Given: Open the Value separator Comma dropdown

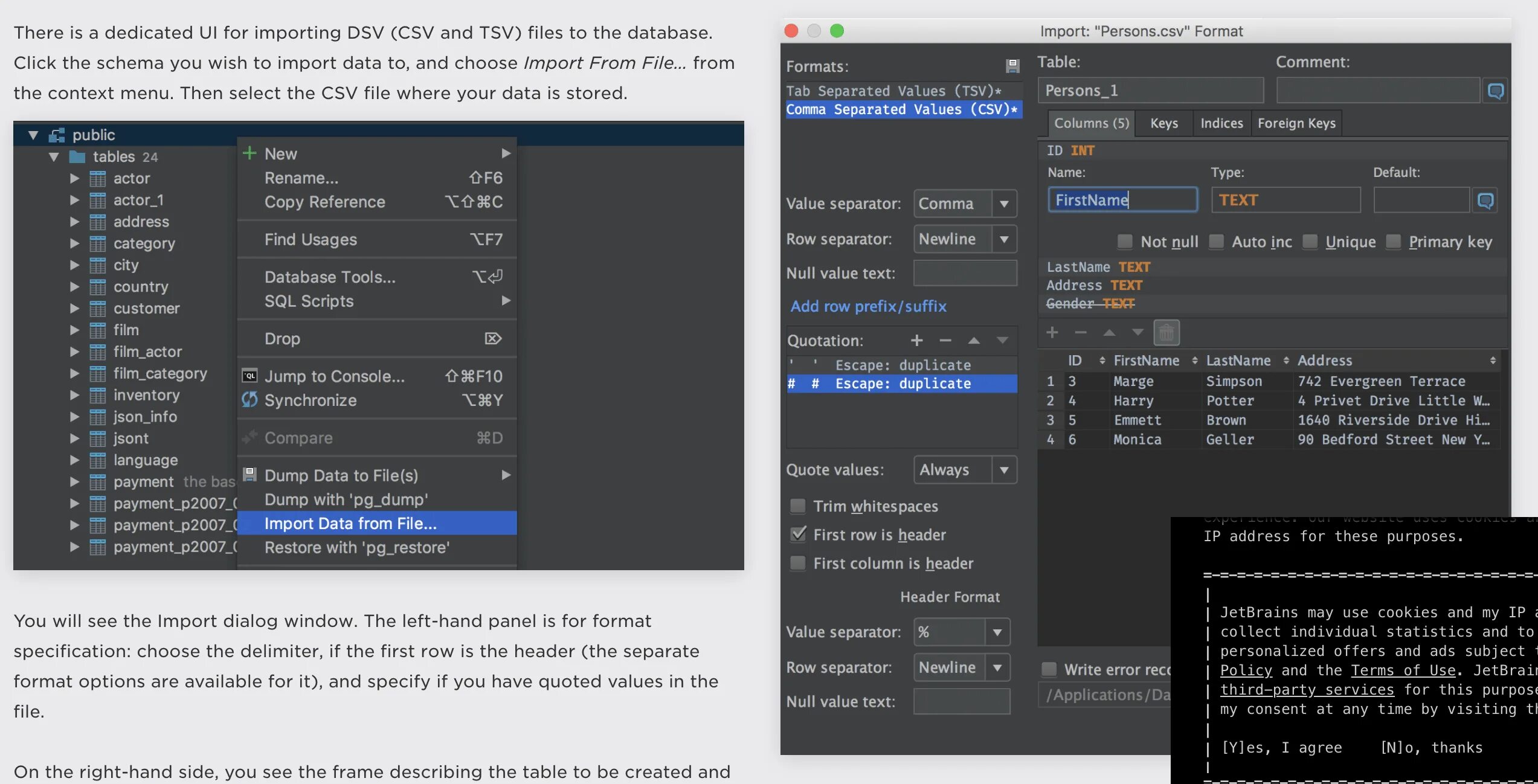Looking at the screenshot, I should (x=1003, y=204).
